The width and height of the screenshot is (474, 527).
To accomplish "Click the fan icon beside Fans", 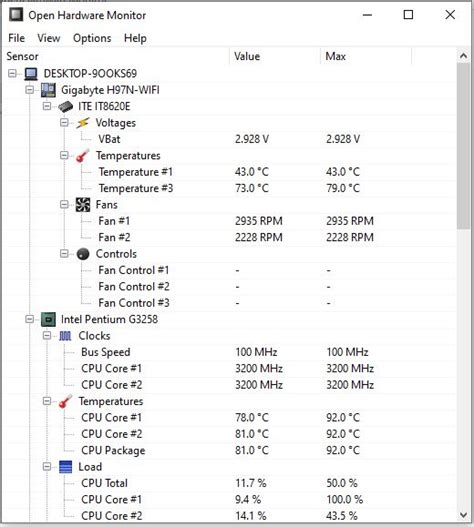I will pos(83,205).
